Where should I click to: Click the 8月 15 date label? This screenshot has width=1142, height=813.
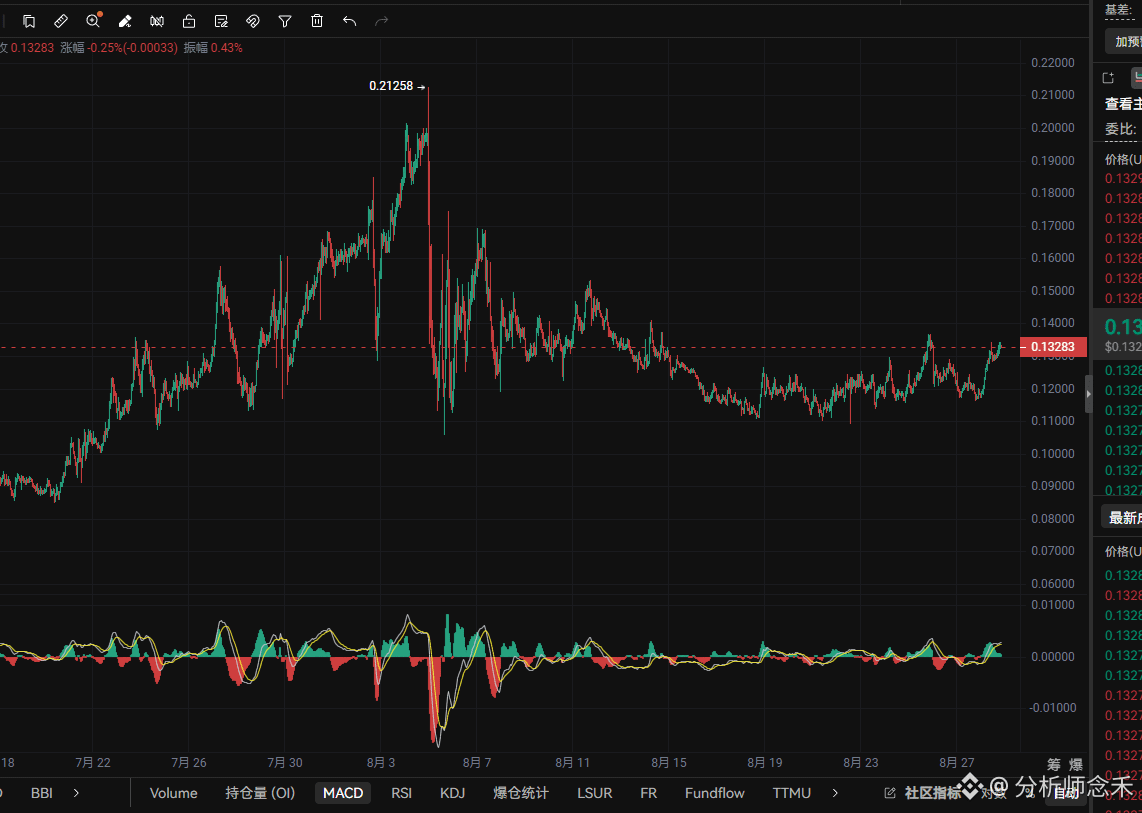coord(669,763)
